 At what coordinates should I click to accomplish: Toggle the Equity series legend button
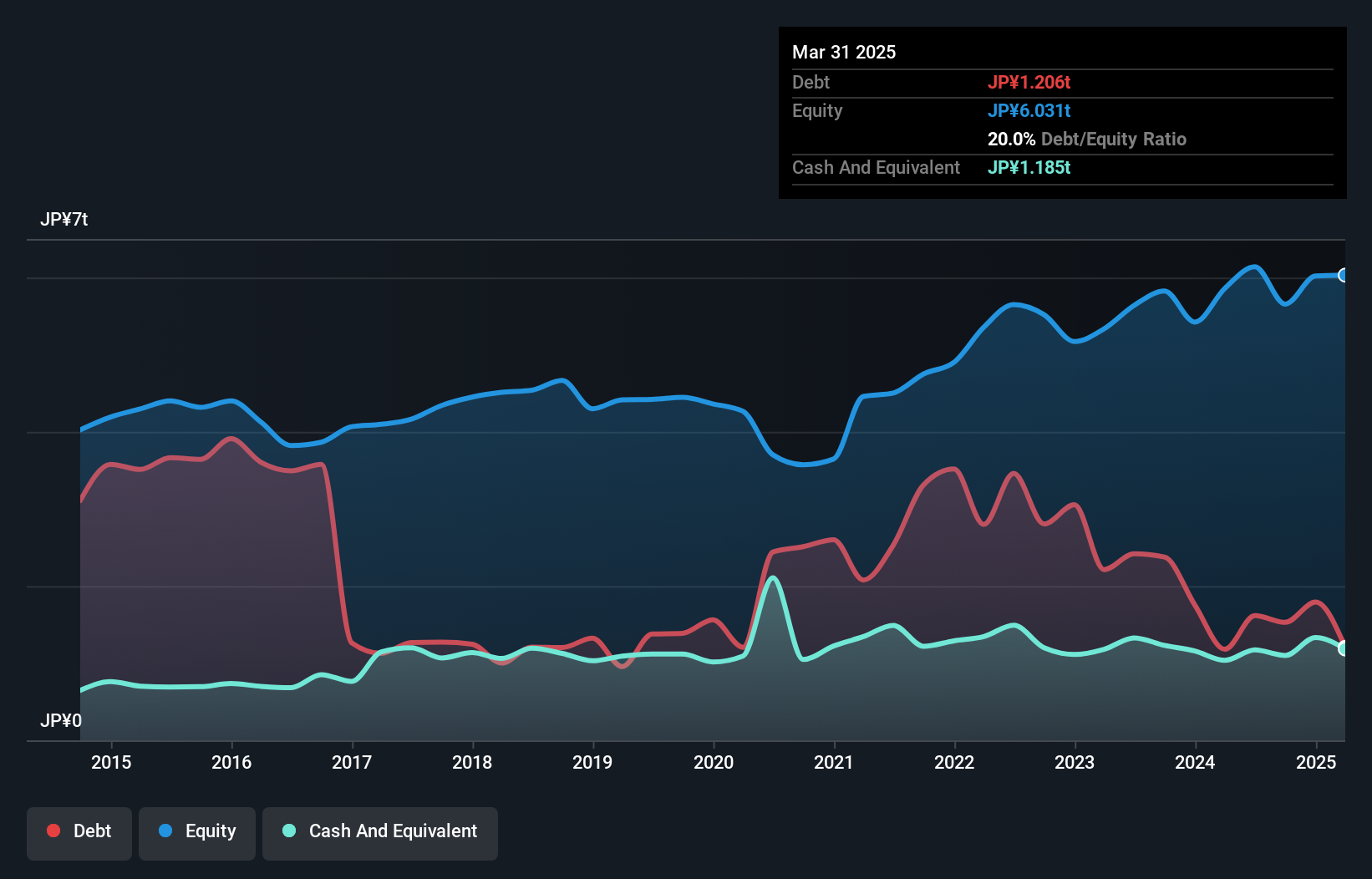197,832
